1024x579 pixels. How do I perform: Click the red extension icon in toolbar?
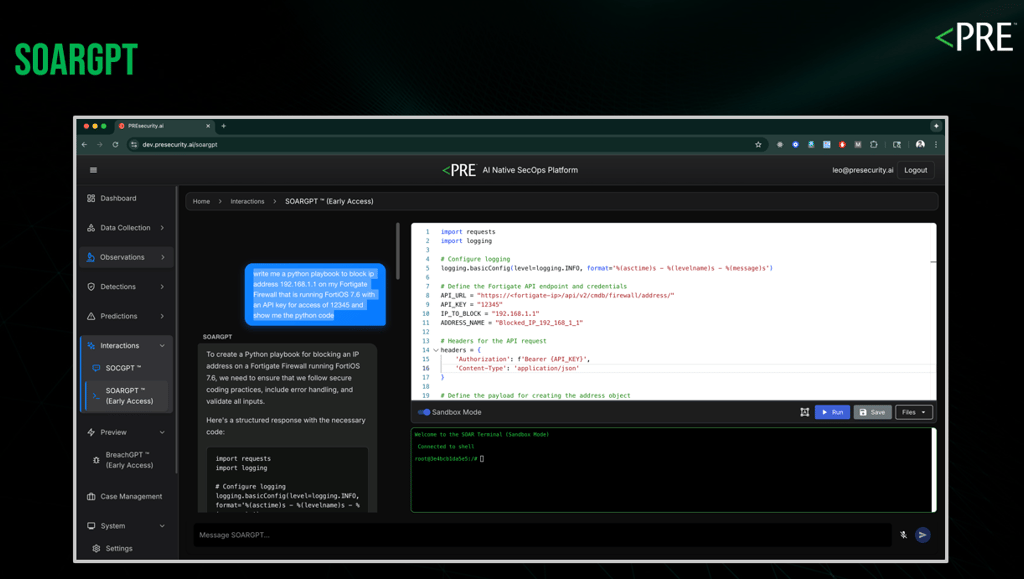click(842, 144)
